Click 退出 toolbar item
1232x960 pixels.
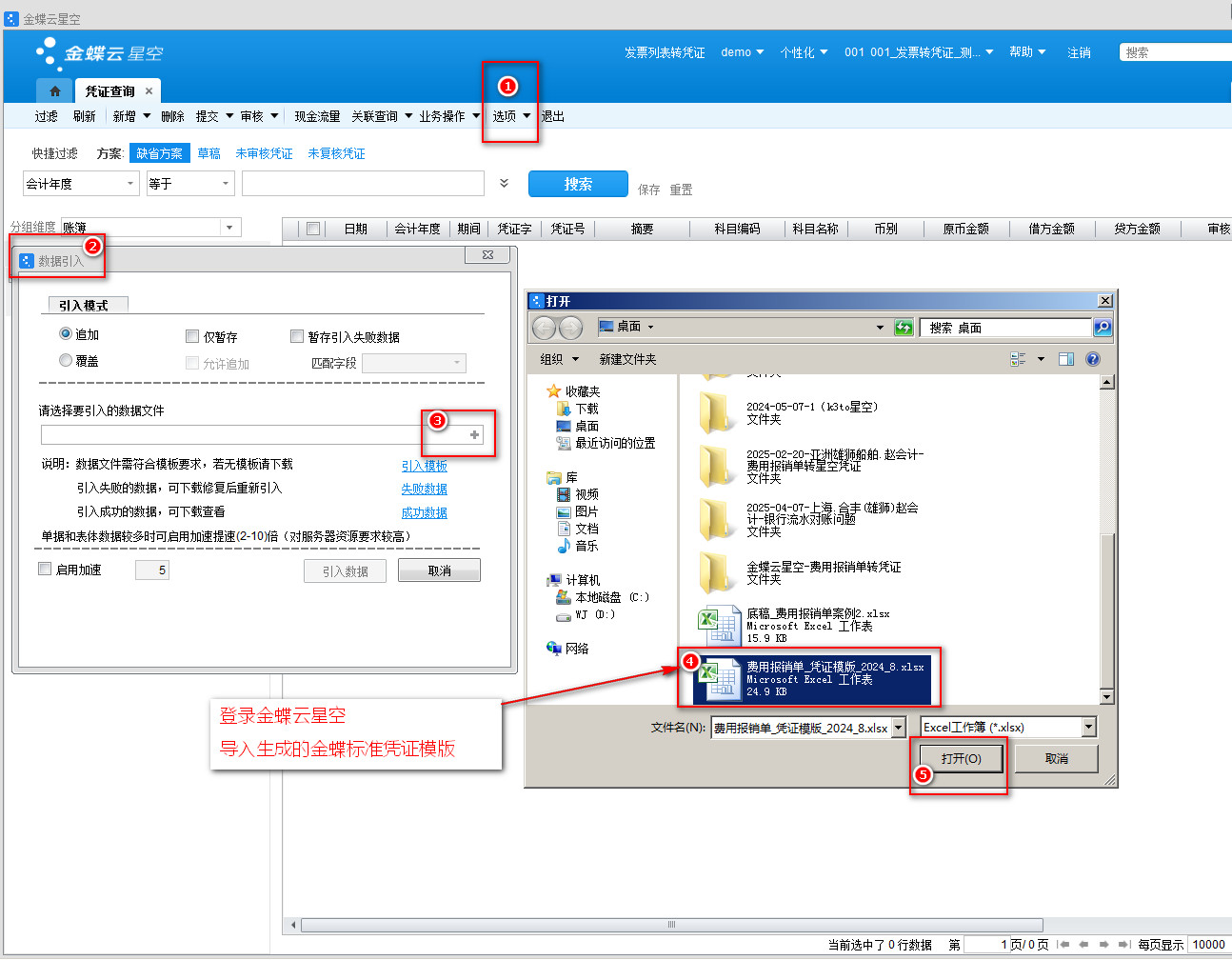(553, 116)
